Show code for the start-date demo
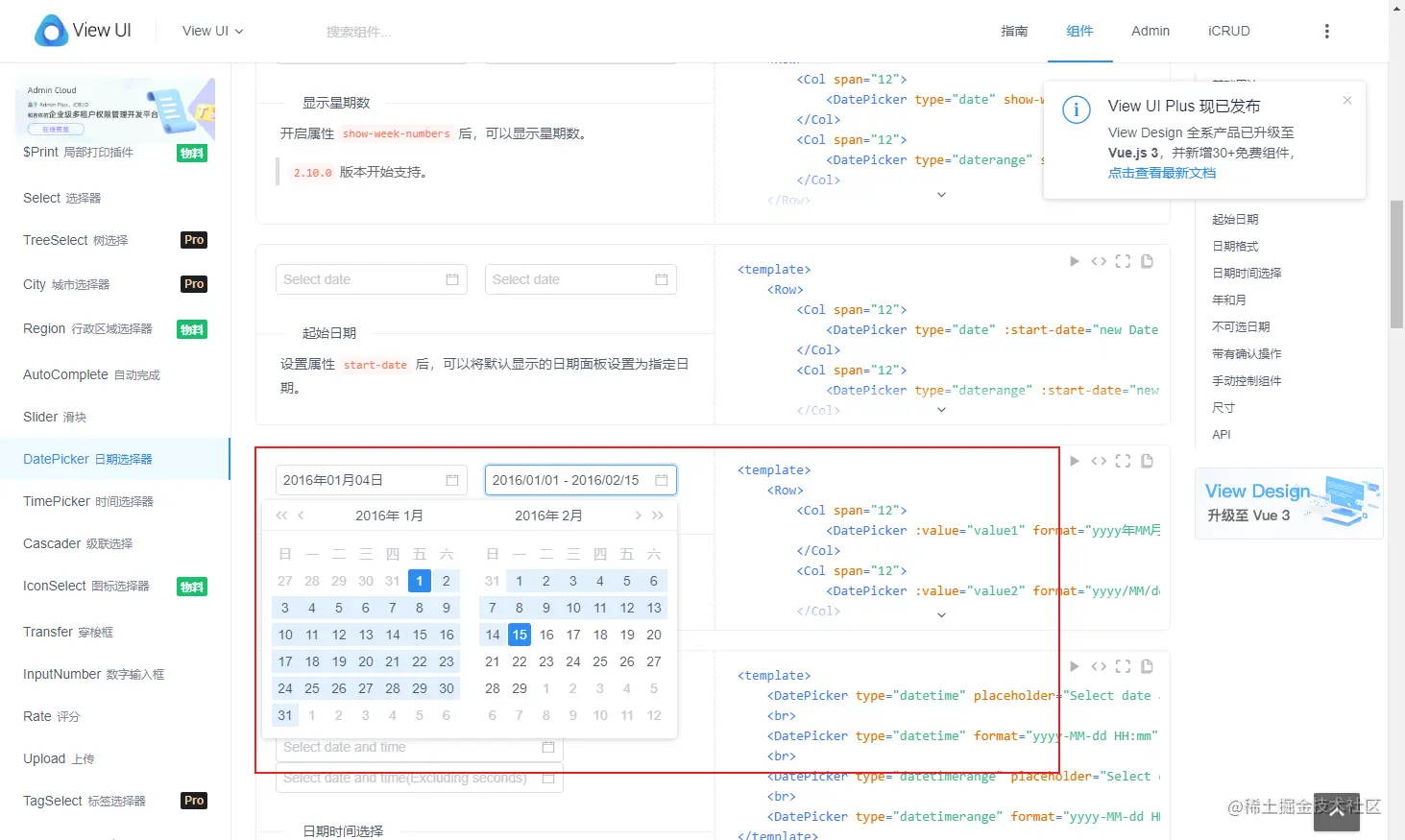This screenshot has height=840, width=1405. (1099, 261)
